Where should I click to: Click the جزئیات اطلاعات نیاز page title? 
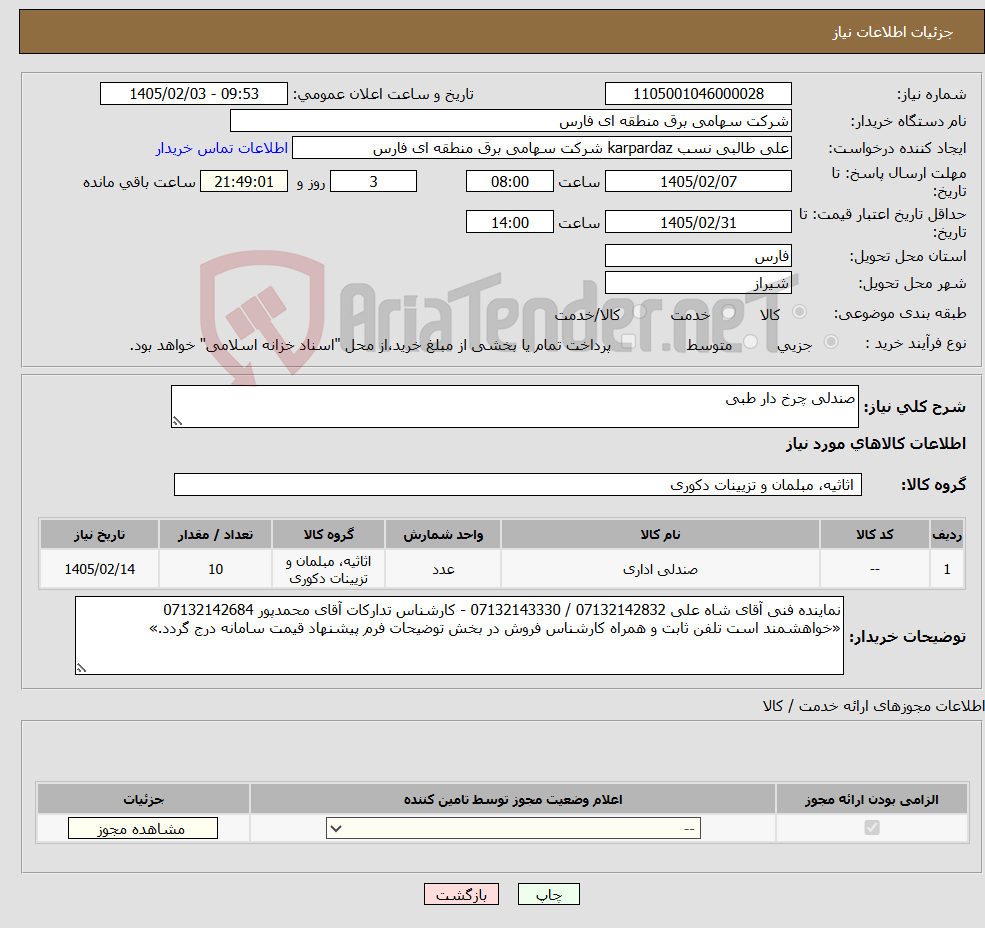893,32
